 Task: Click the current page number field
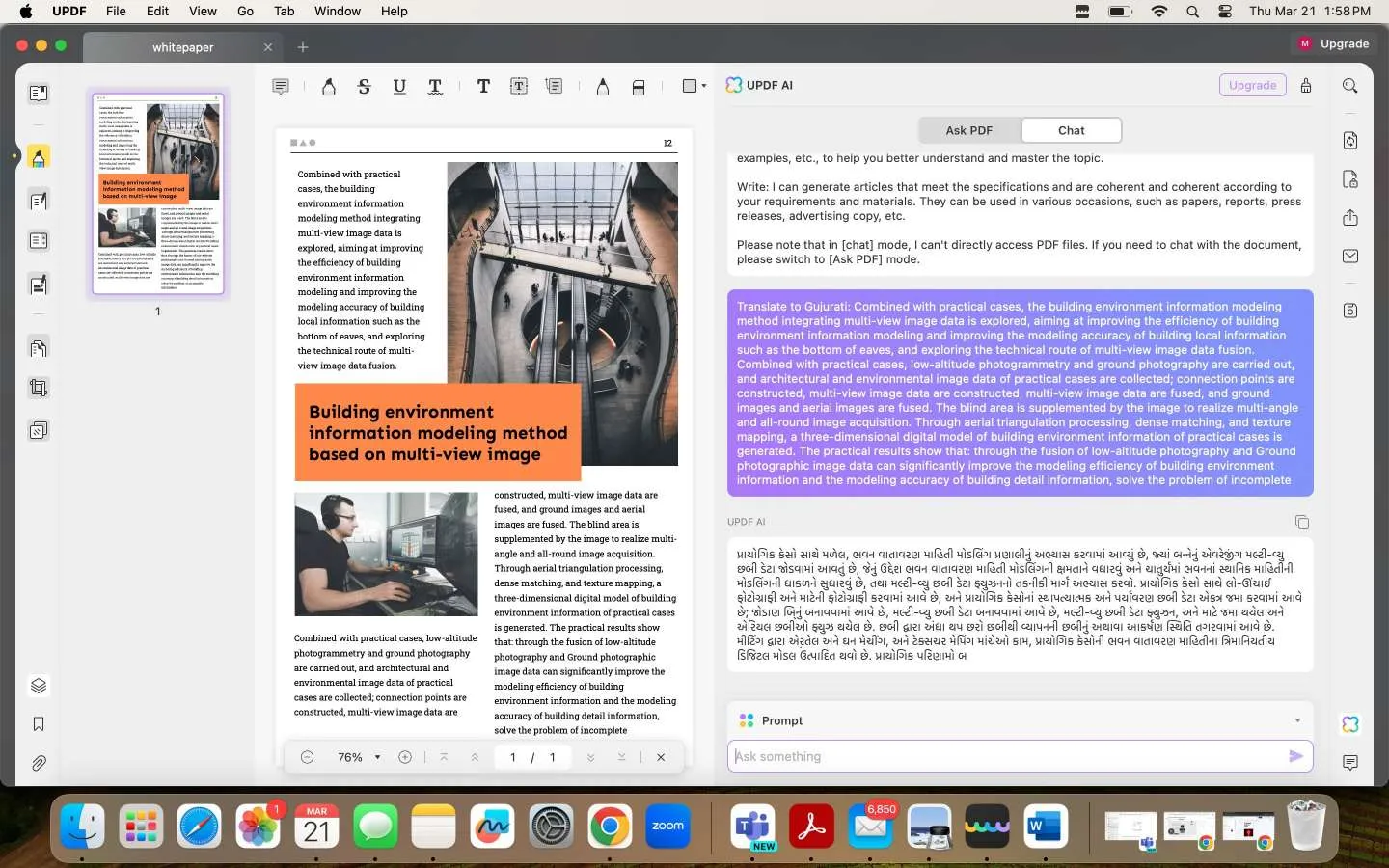pos(512,757)
